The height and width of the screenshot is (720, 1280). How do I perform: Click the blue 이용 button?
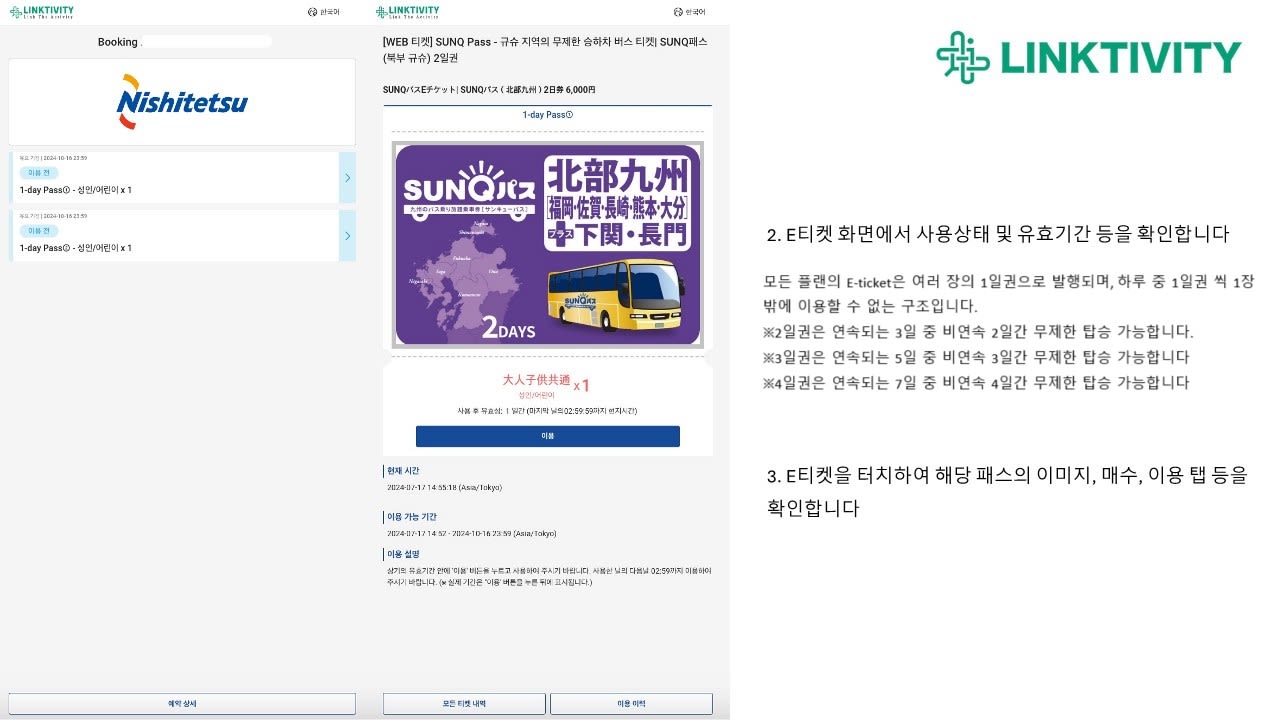coord(547,436)
